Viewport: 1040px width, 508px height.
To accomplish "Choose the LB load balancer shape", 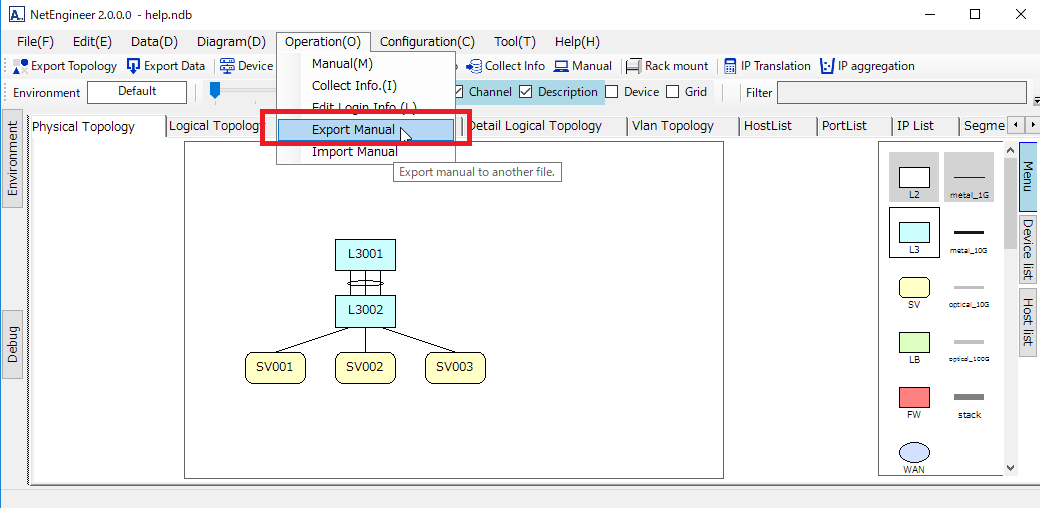I will click(914, 342).
